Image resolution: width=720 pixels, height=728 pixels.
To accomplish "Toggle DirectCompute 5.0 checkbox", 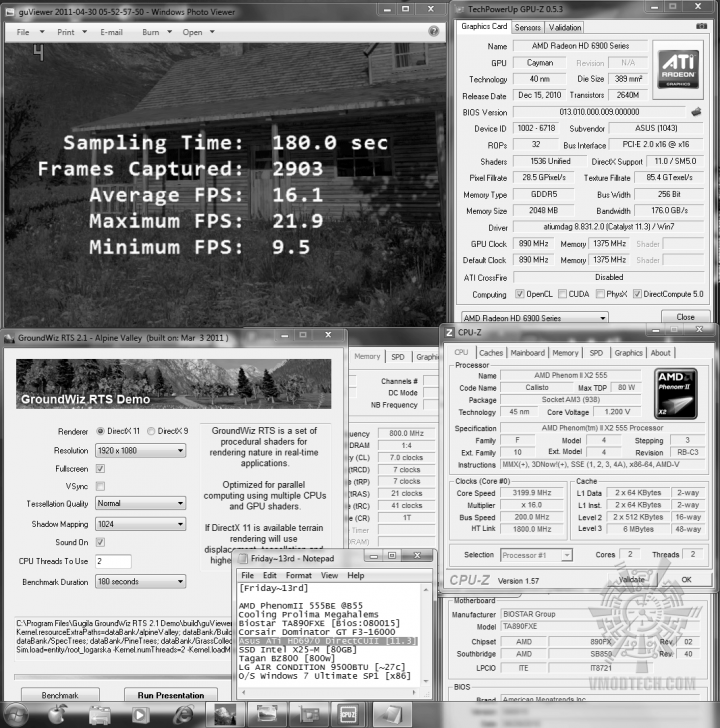I will point(637,294).
